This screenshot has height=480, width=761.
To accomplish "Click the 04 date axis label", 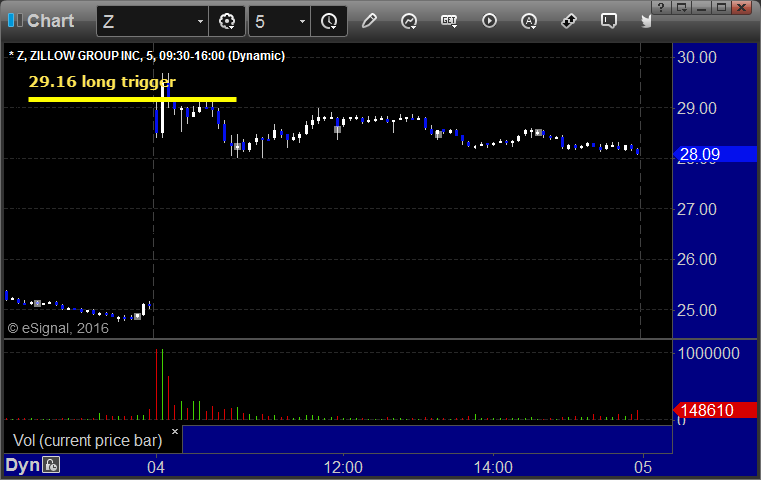I will pyautogui.click(x=156, y=467).
